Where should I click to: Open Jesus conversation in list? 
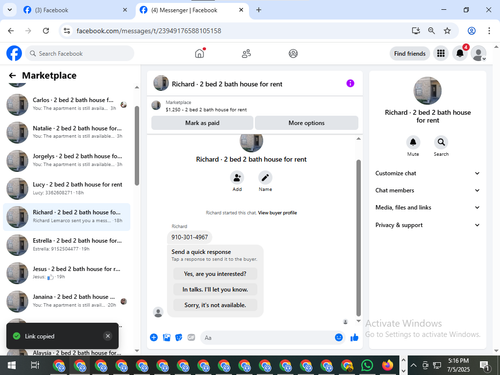67,273
